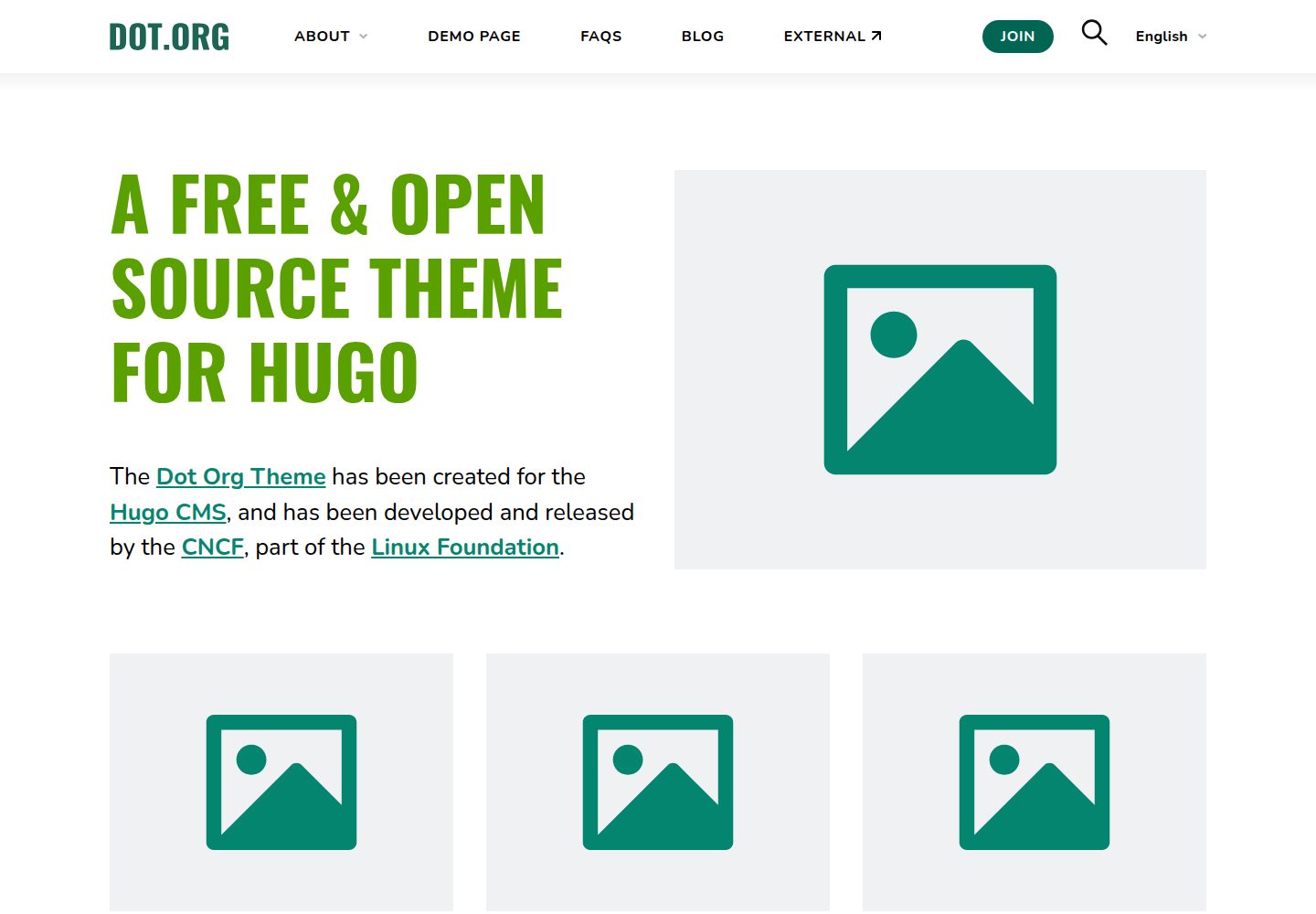Navigate to the Blog menu item

pyautogui.click(x=703, y=37)
